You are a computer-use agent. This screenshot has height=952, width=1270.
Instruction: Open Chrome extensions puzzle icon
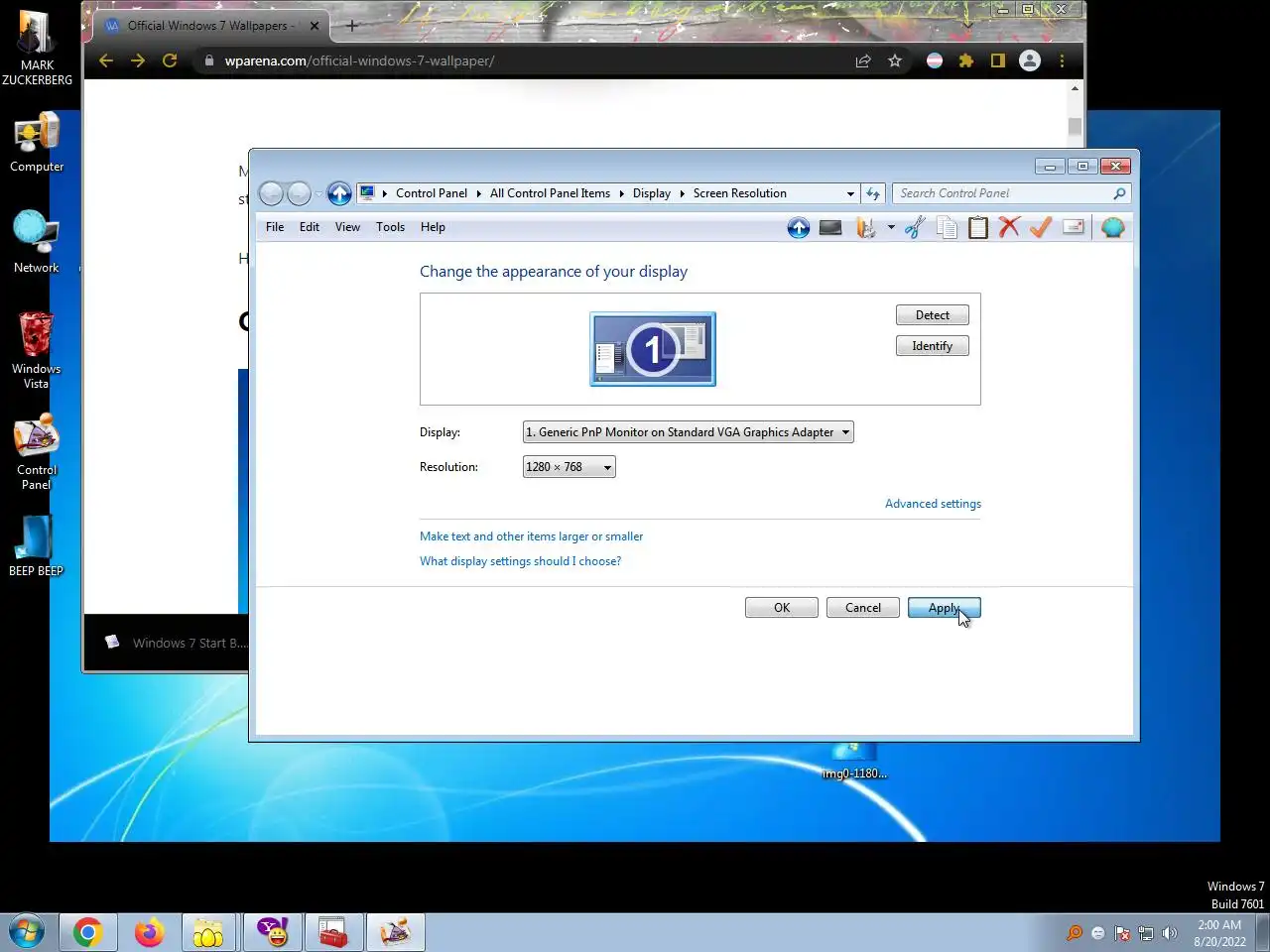click(966, 60)
